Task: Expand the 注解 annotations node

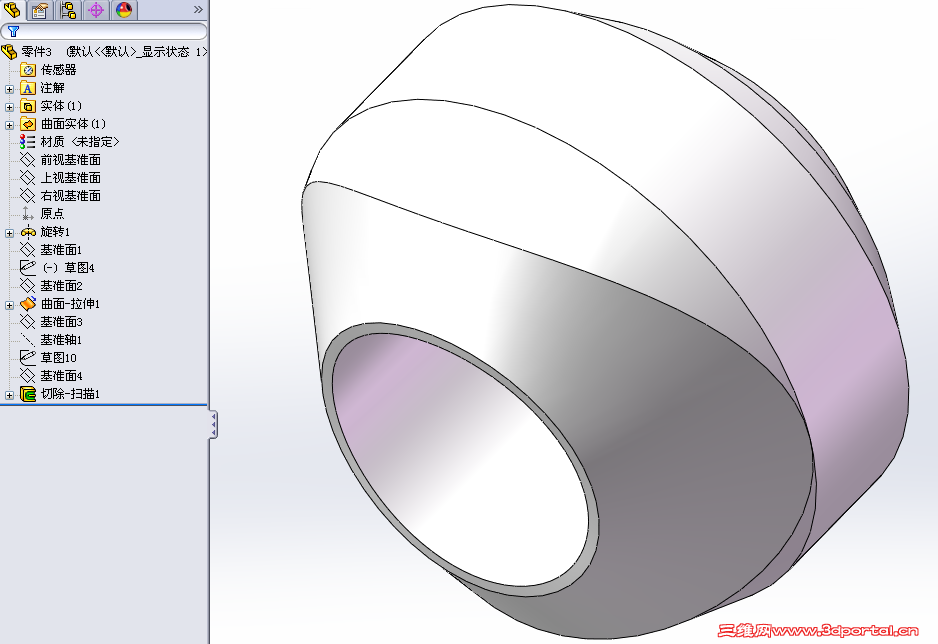Action: (x=9, y=89)
